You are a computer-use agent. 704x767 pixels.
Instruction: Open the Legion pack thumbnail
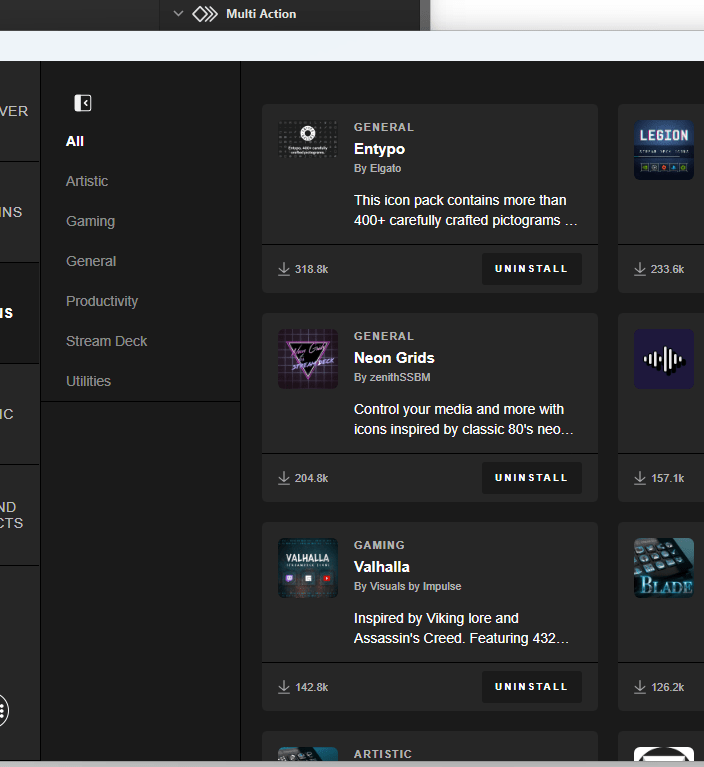[664, 150]
